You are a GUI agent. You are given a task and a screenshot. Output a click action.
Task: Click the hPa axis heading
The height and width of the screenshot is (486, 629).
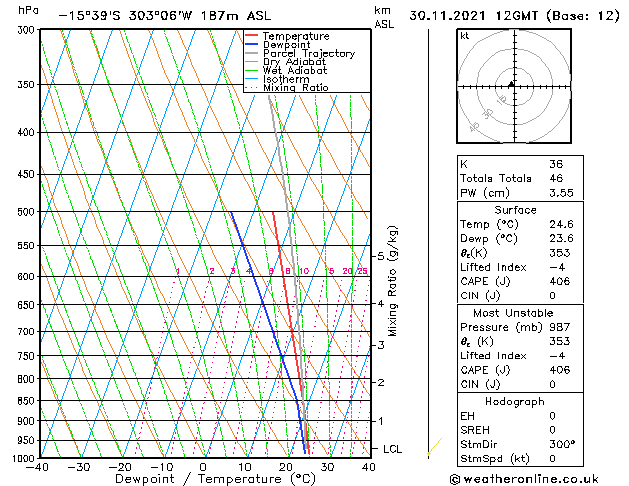pyautogui.click(x=28, y=10)
